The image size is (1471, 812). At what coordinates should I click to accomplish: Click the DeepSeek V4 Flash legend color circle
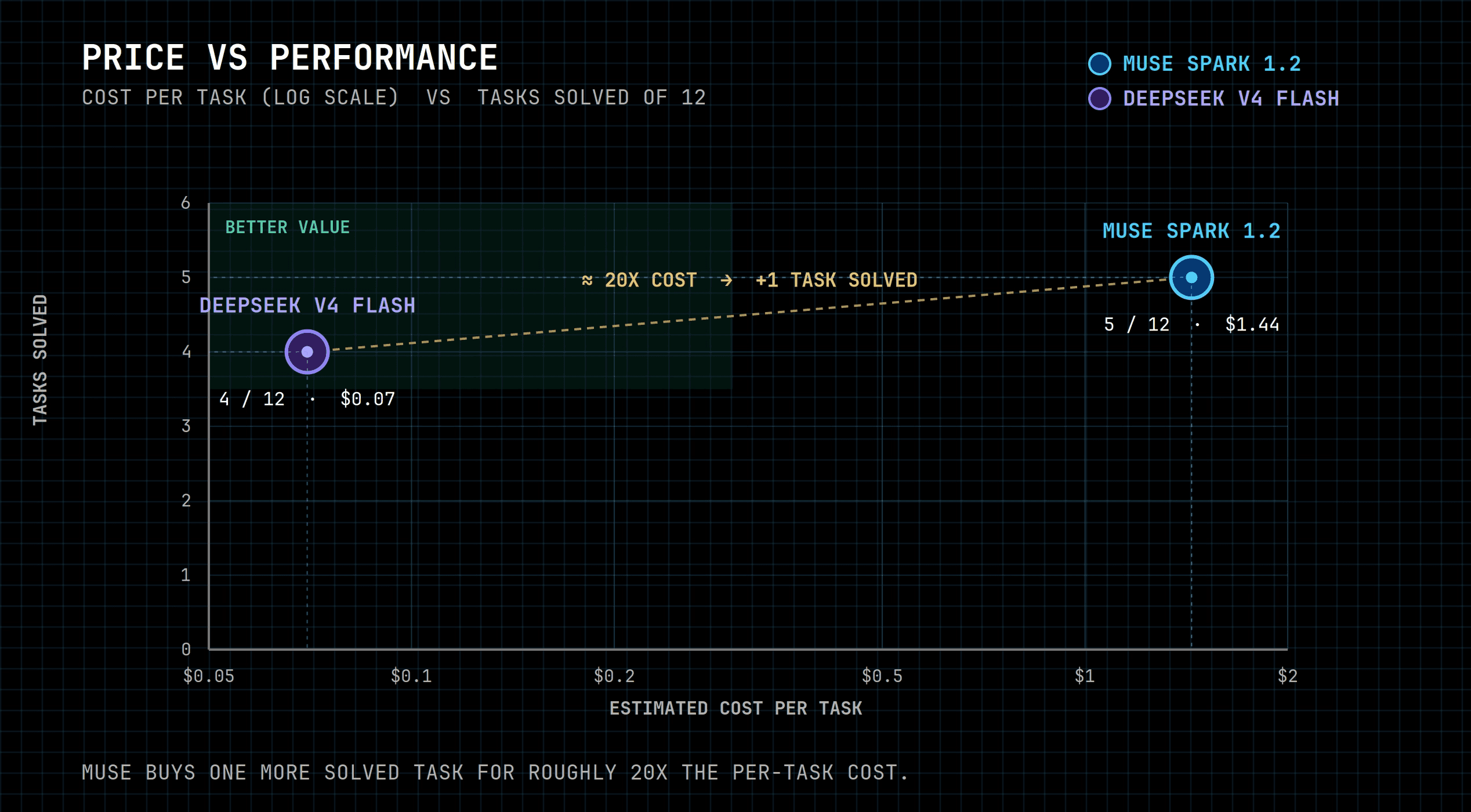pos(1099,99)
